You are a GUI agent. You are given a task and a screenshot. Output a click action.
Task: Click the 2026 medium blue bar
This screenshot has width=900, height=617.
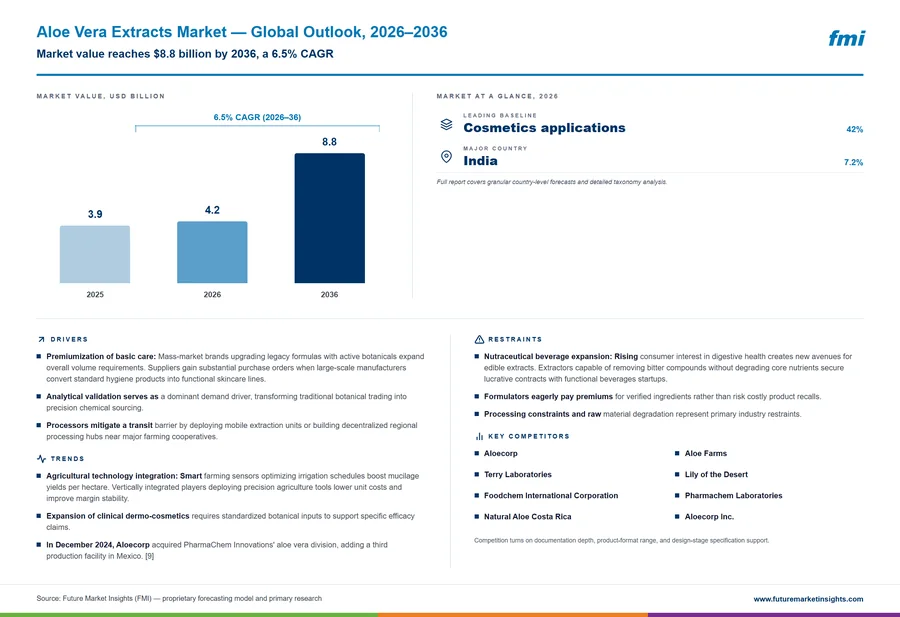(212, 252)
